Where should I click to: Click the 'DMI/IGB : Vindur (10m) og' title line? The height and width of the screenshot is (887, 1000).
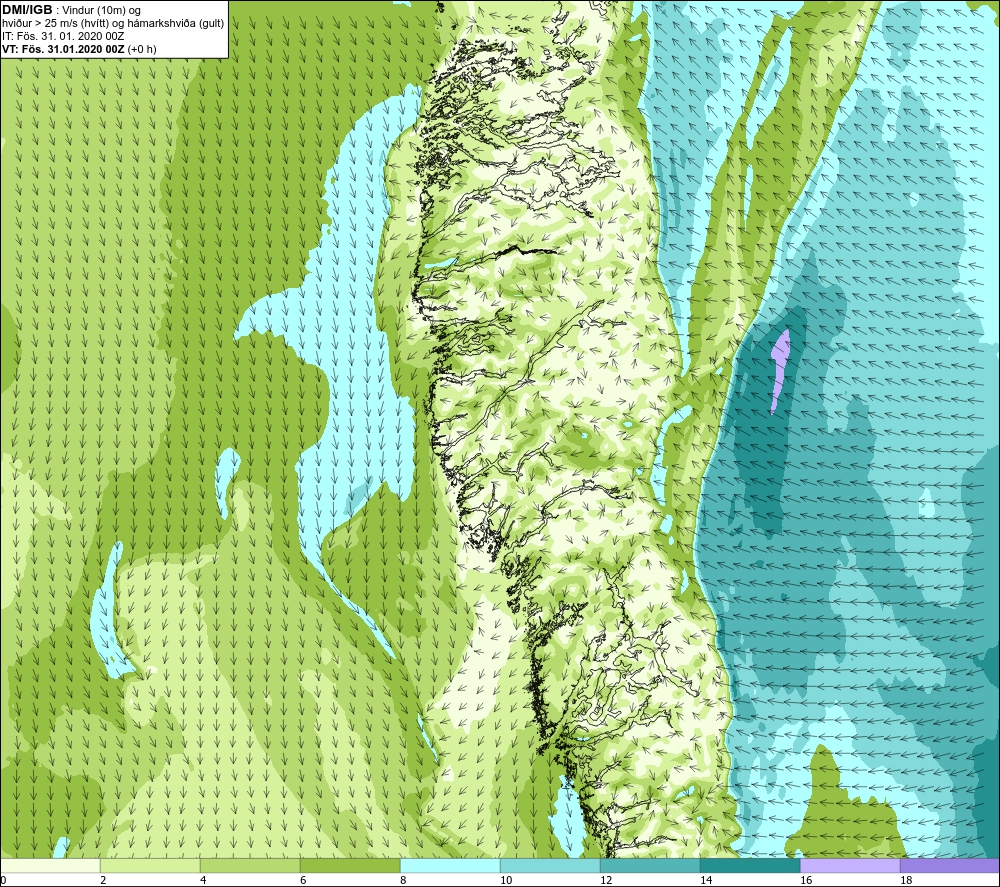pos(72,10)
